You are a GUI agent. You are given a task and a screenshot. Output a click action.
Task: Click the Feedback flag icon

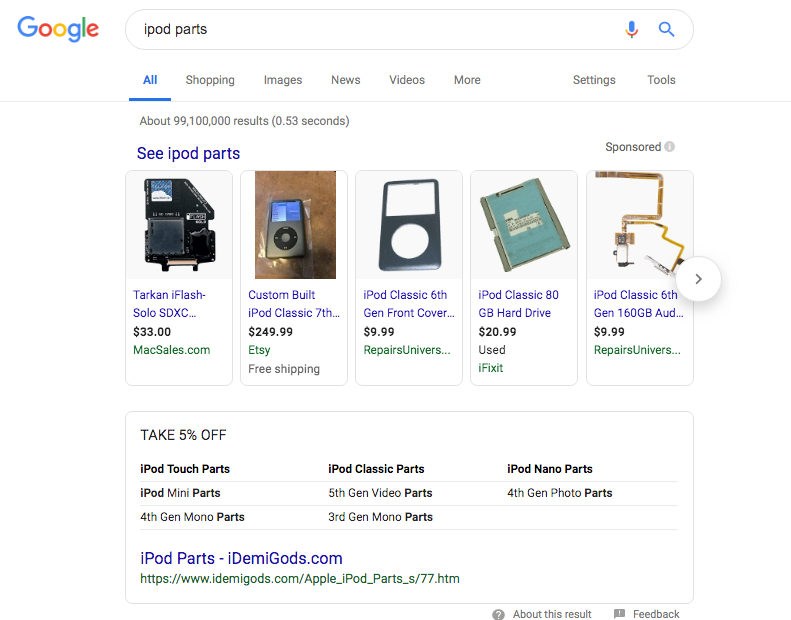[619, 613]
